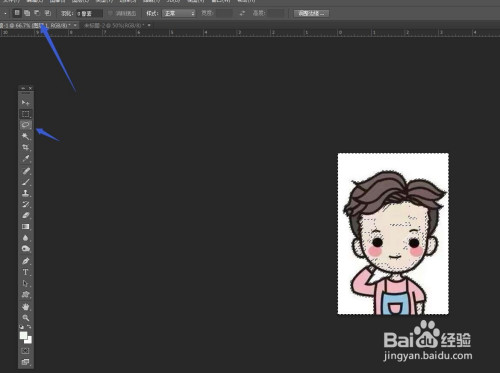Viewport: 500px width, 373px height.
Task: Select the Eraser tool
Action: [25, 215]
